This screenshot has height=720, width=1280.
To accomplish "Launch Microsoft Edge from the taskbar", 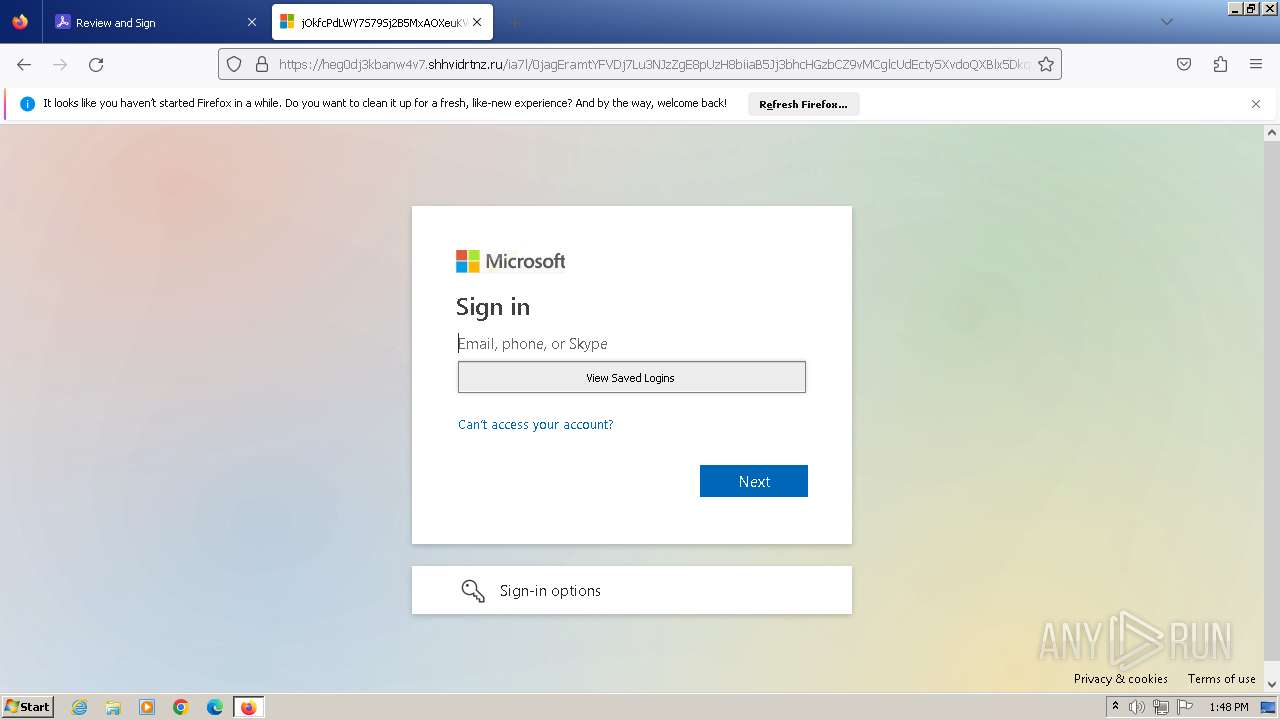I will coord(215,707).
